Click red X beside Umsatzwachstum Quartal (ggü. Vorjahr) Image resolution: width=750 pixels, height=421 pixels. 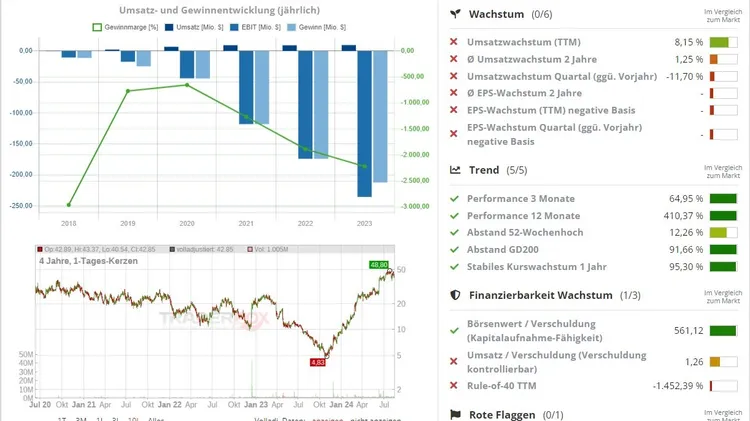click(454, 76)
